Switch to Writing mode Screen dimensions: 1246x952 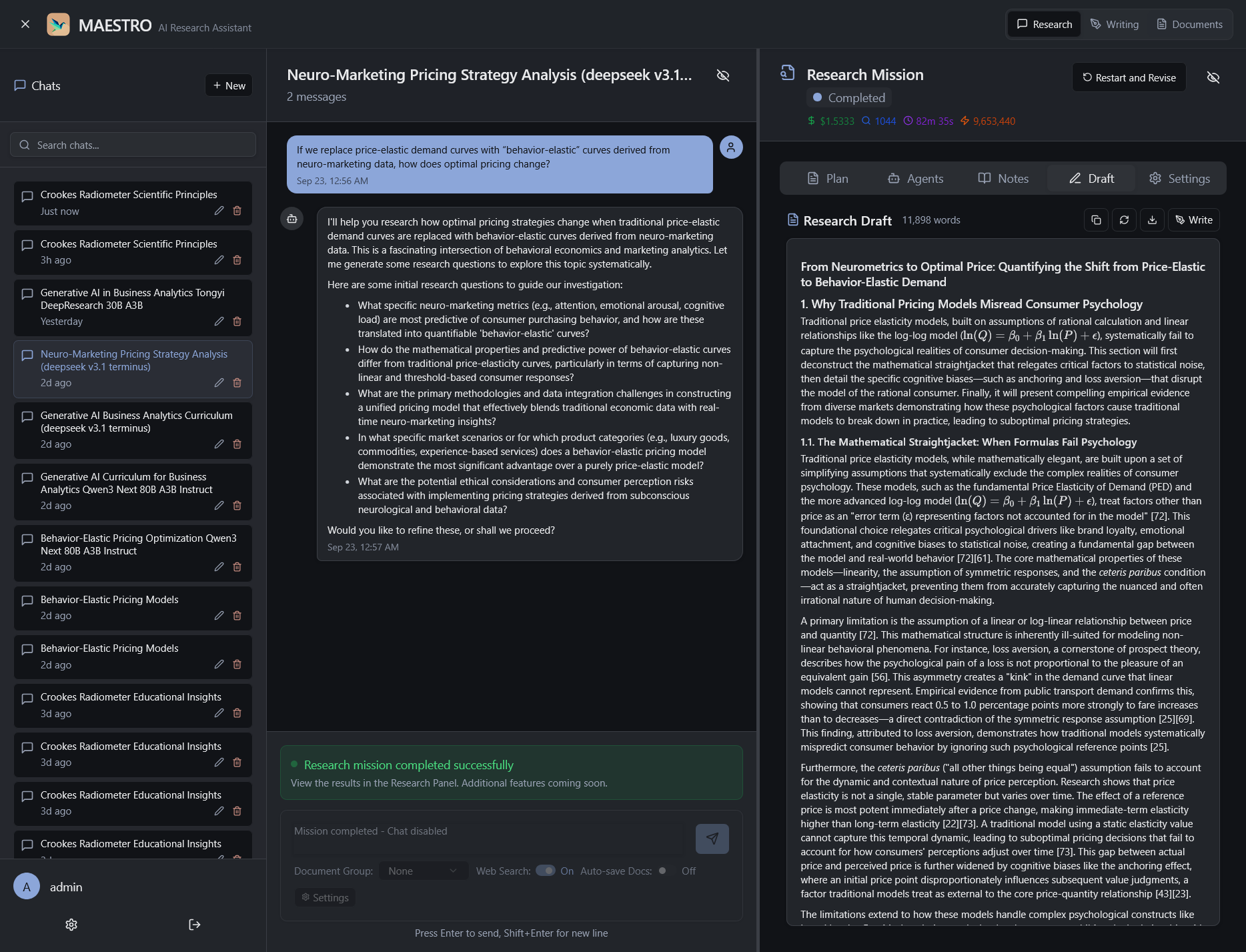(x=1114, y=25)
